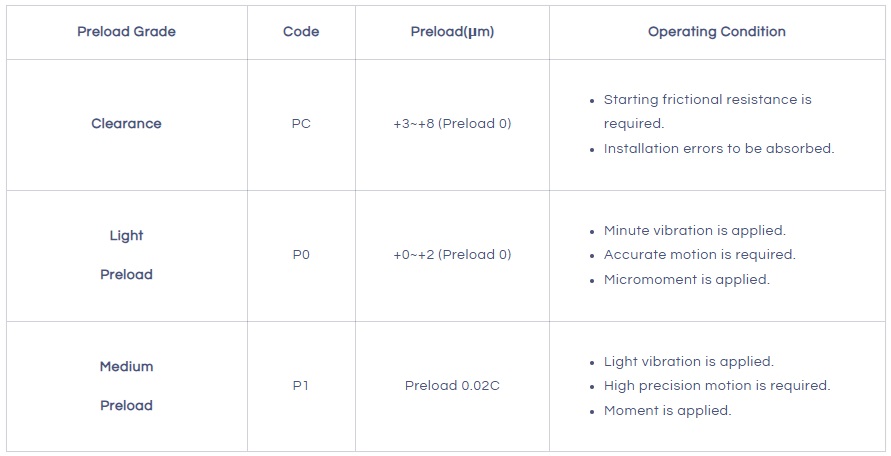Screen dimensions: 891x456
Task: Click the Light Preload grade cell
Action: point(126,255)
